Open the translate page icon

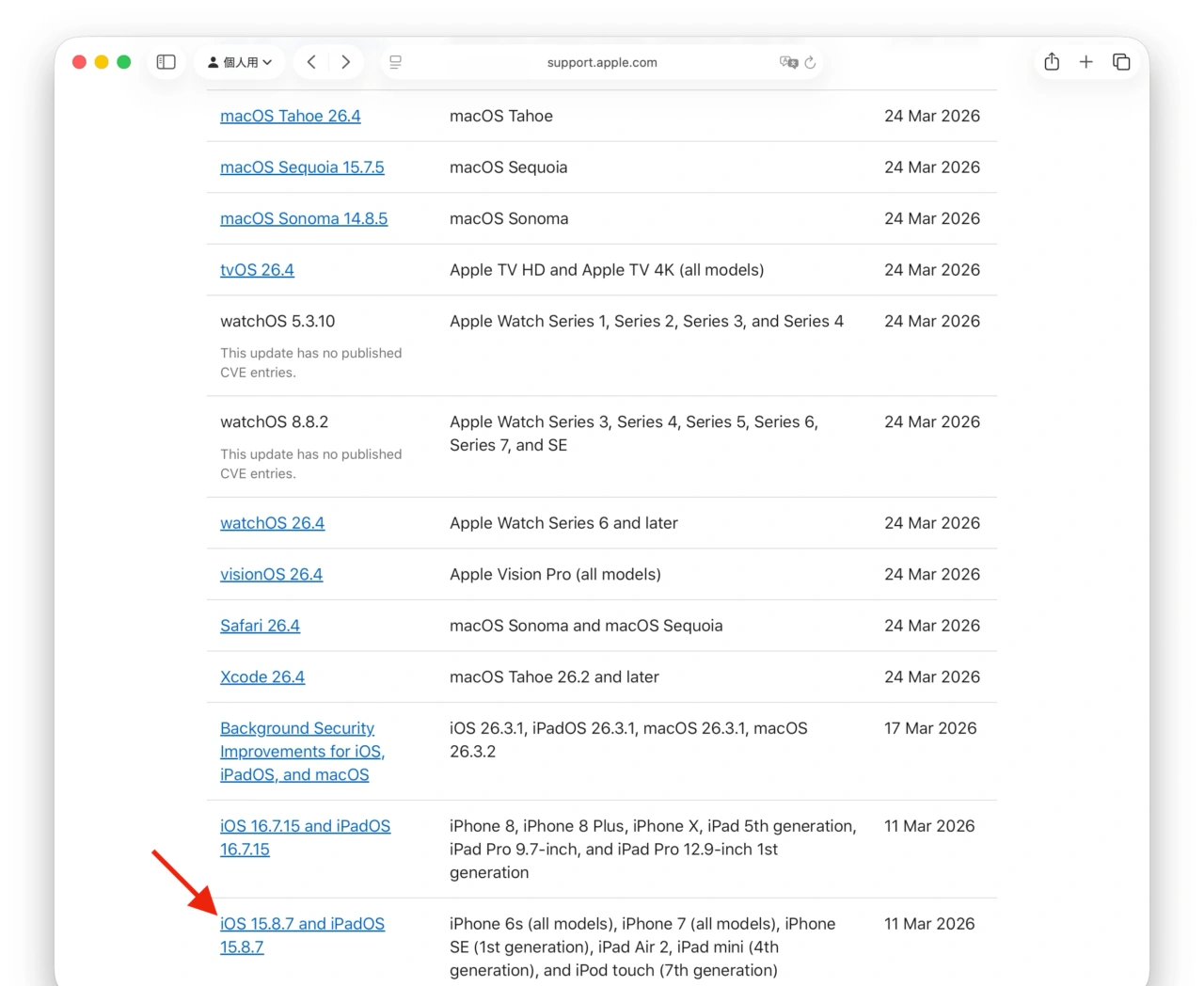coord(791,62)
